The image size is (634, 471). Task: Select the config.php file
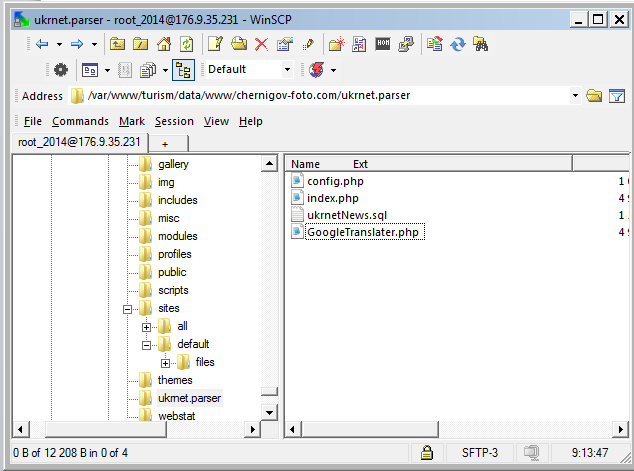pos(335,181)
